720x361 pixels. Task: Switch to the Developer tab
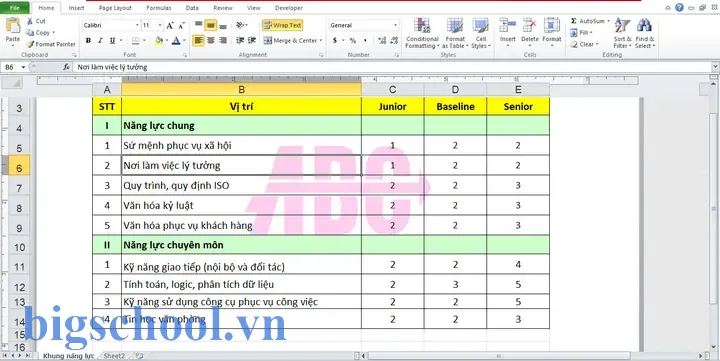click(x=289, y=8)
